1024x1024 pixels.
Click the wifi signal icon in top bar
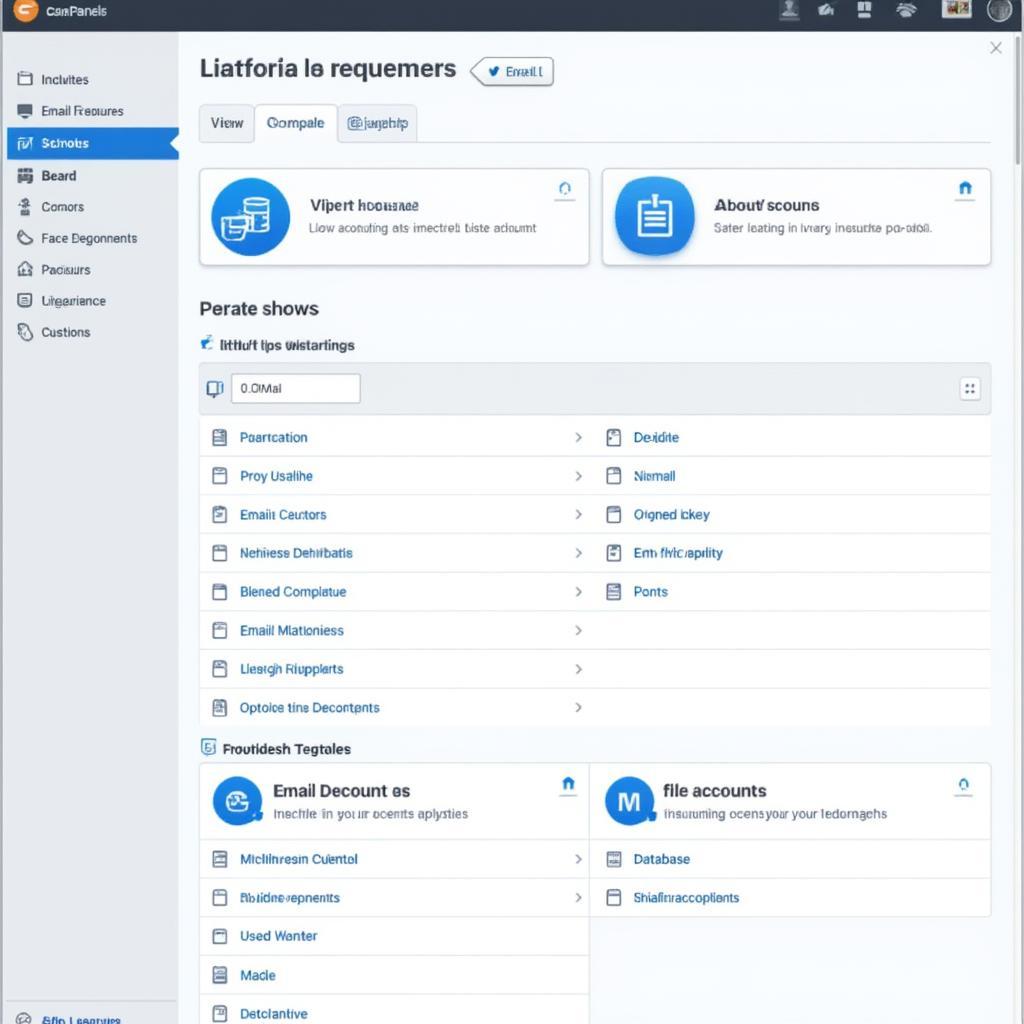click(x=905, y=10)
